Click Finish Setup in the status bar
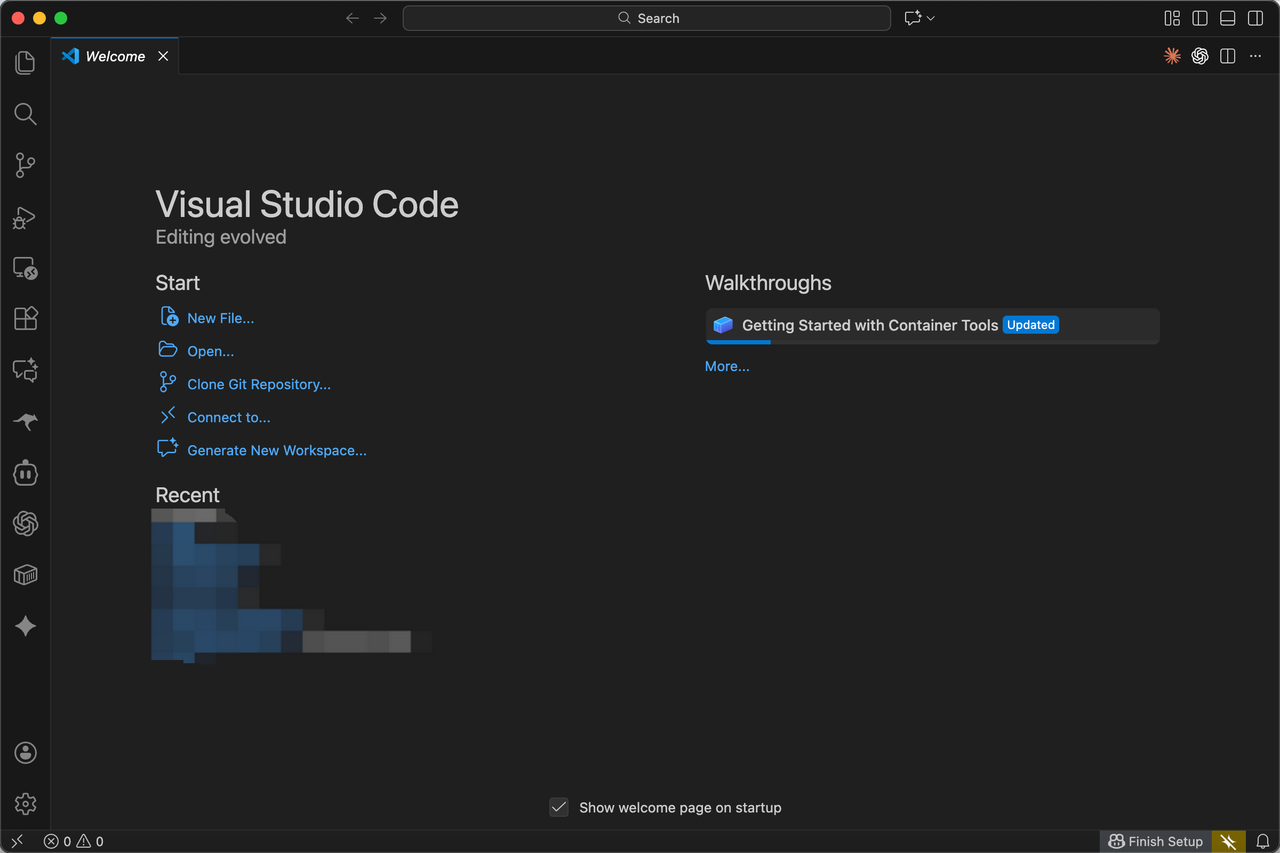Screen dimensions: 1280x853 pos(1155,842)
